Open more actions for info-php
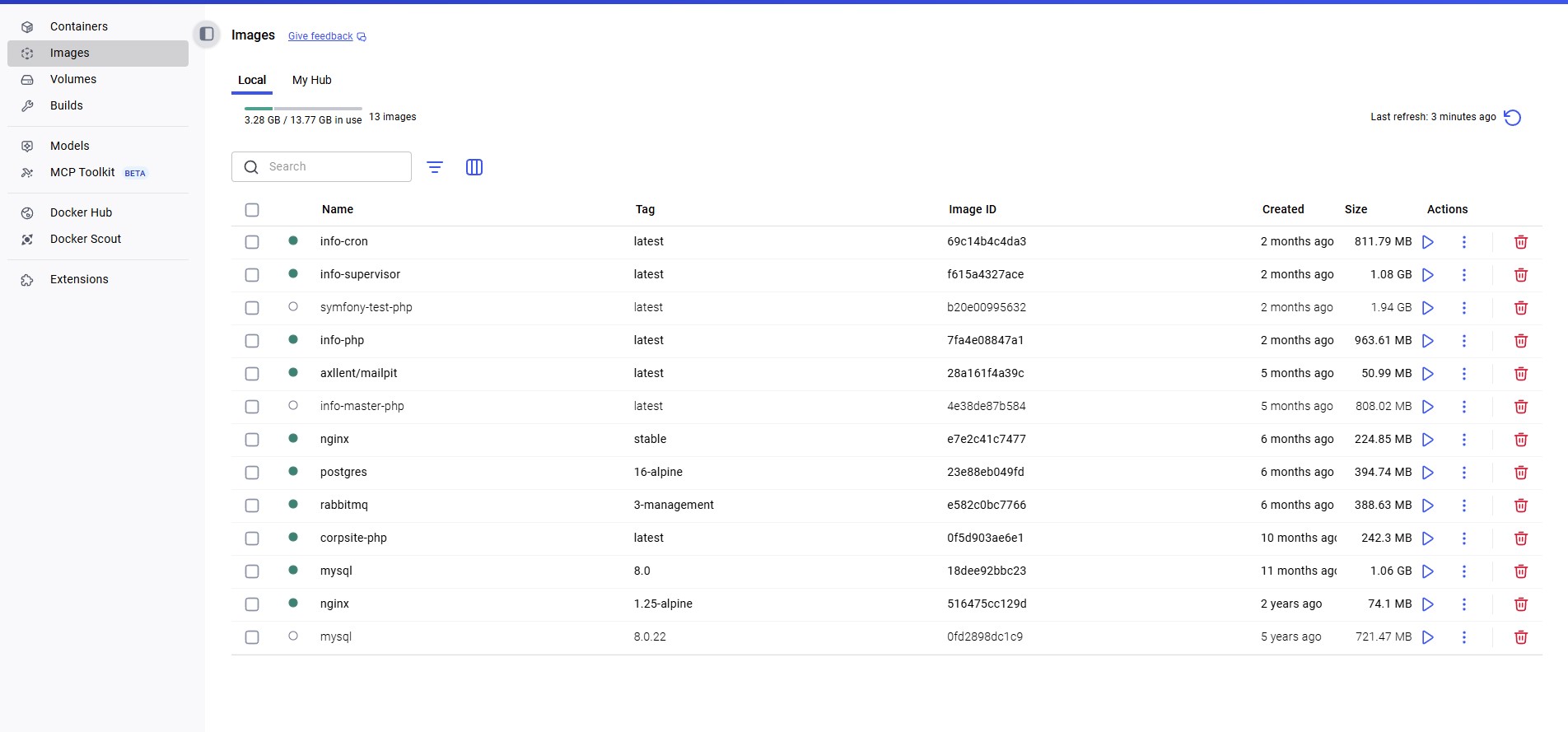The height and width of the screenshot is (732, 1568). pyautogui.click(x=1464, y=341)
